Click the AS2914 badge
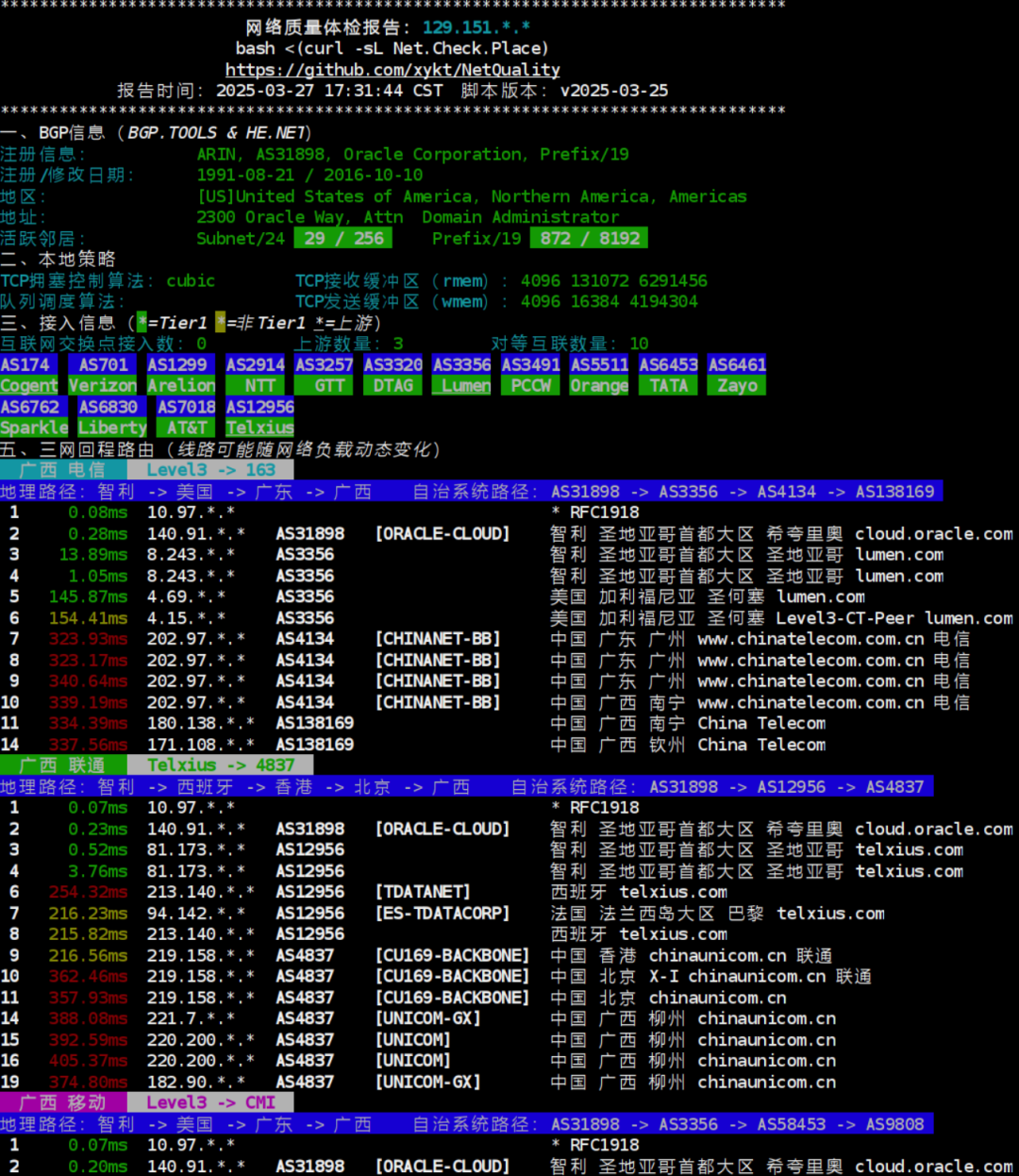The width and height of the screenshot is (1019, 1176). tap(256, 364)
